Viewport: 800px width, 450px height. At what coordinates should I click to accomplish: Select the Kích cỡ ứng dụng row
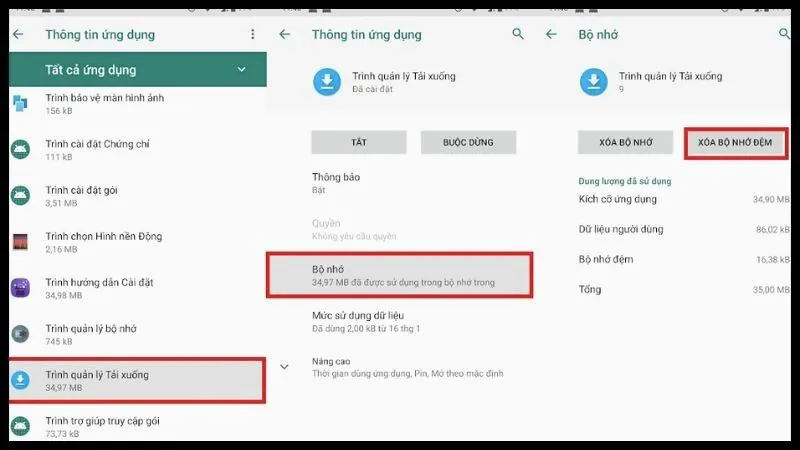click(x=684, y=199)
